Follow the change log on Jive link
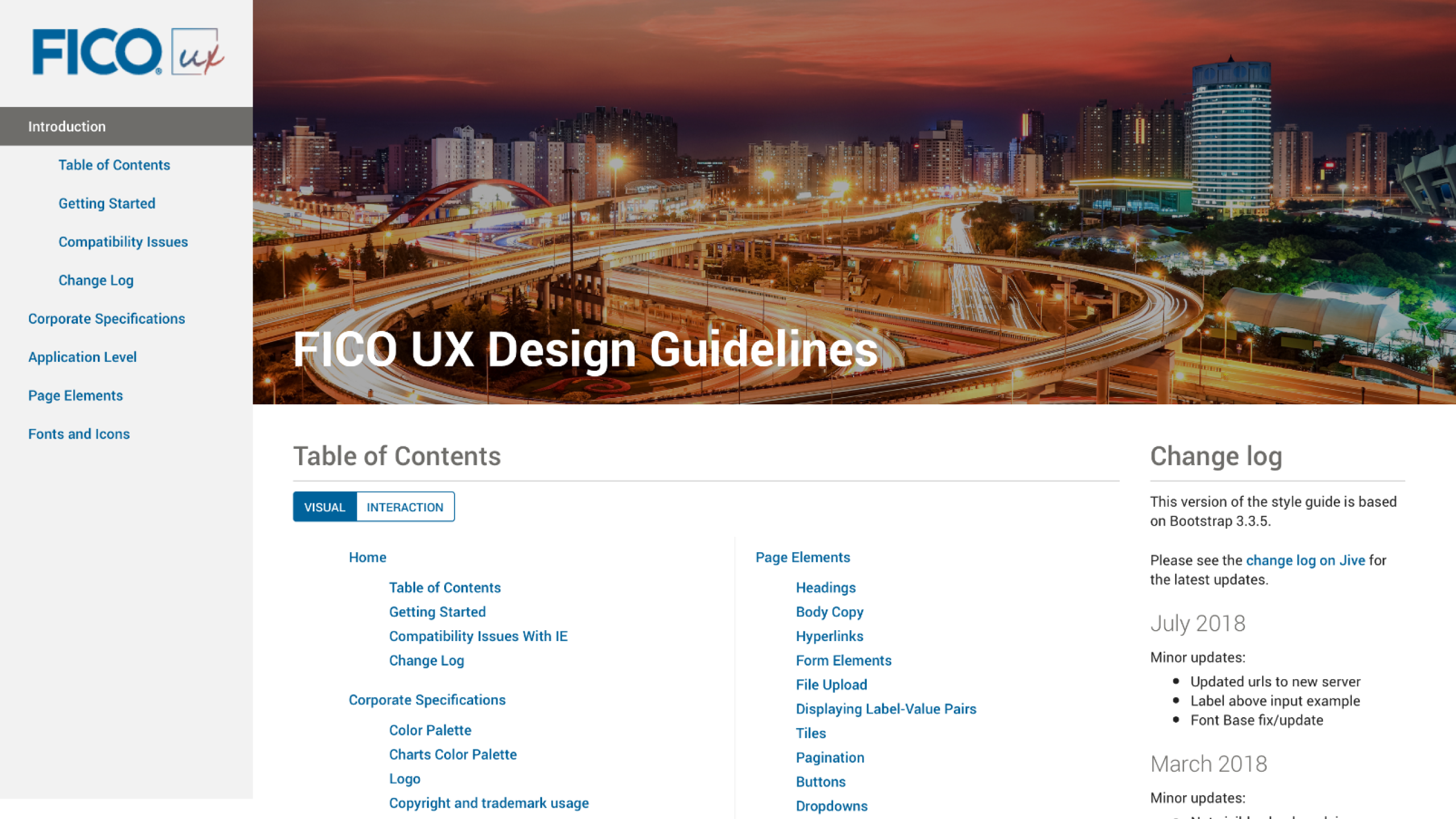This screenshot has width=1456, height=819. tap(1305, 561)
